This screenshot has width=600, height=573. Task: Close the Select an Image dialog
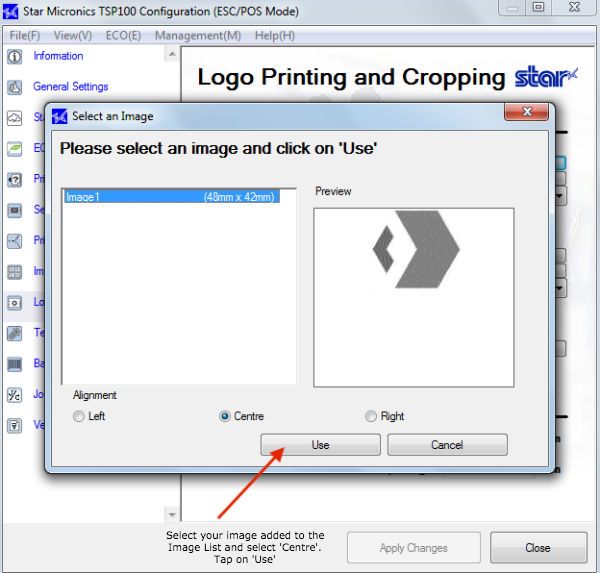pos(527,112)
